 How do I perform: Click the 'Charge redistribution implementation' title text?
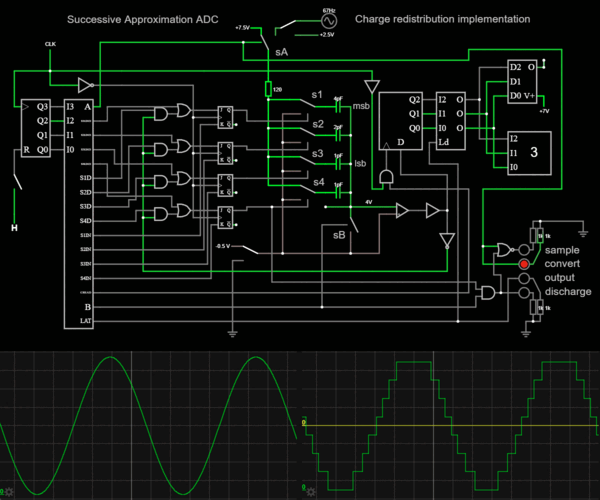[x=443, y=19]
